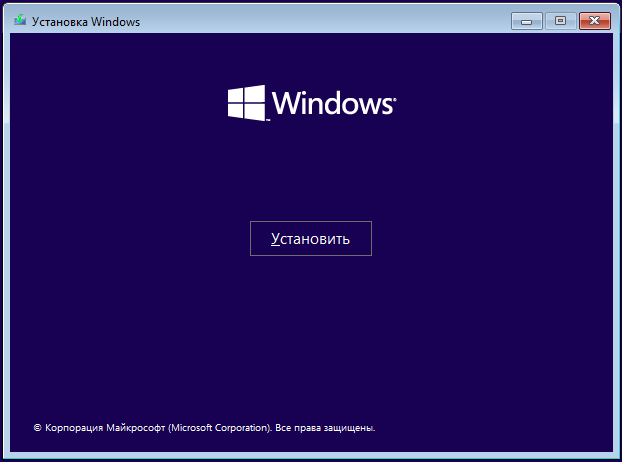The image size is (622, 462).
Task: Click the Microsoft Corporation copyright text
Action: click(x=204, y=428)
